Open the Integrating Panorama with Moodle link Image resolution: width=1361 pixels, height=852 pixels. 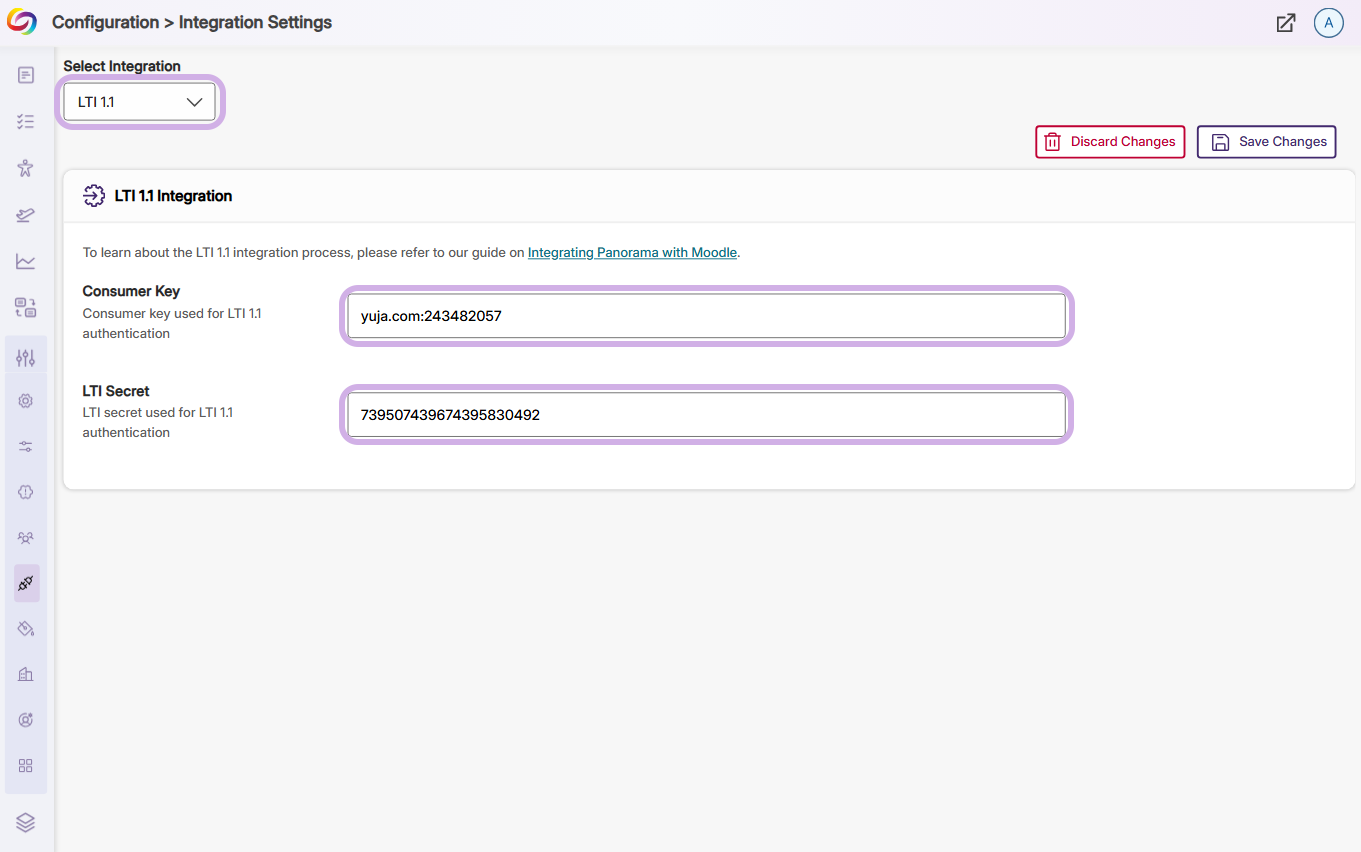click(633, 253)
